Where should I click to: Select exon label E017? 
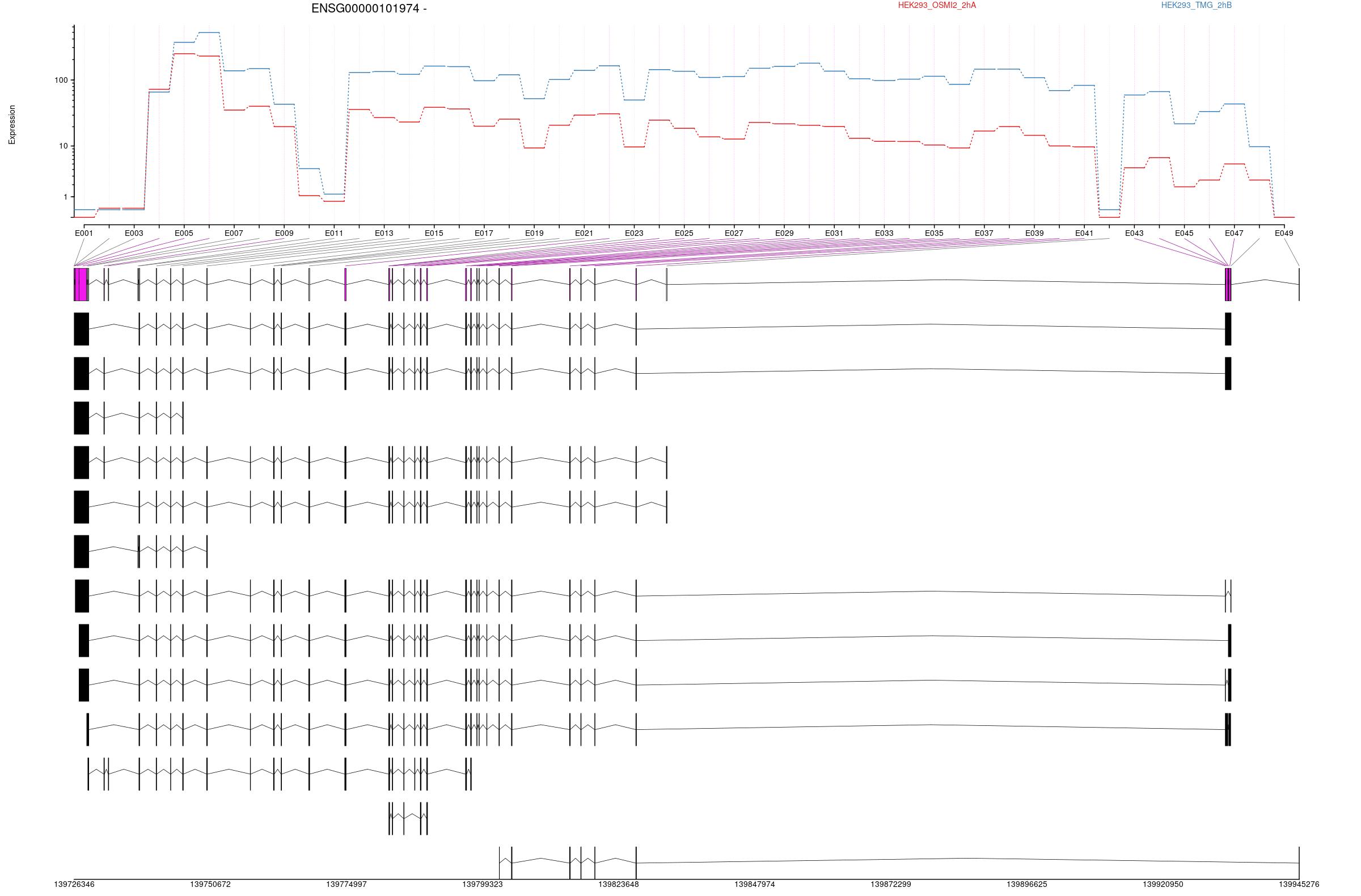click(x=484, y=233)
